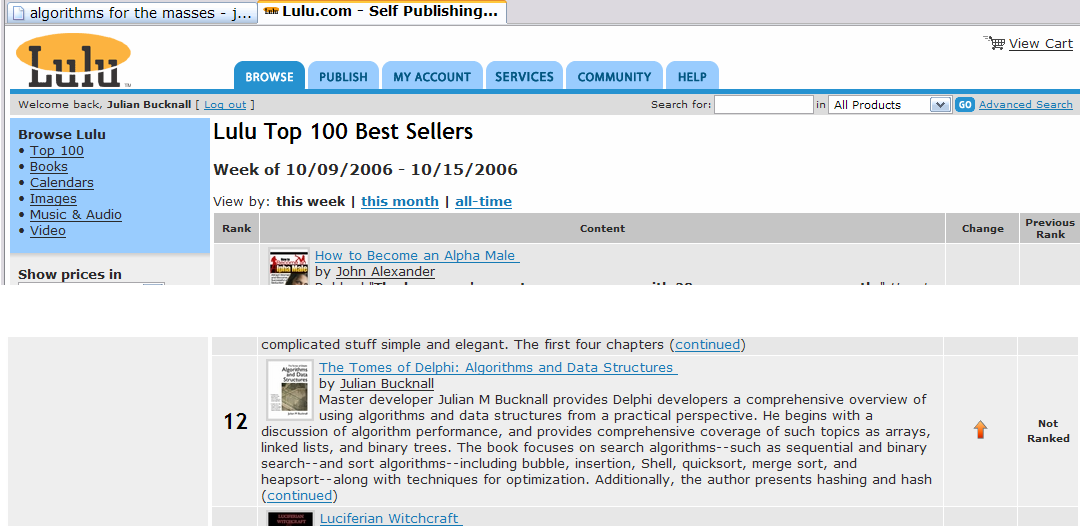Click the Content column header

[602, 228]
